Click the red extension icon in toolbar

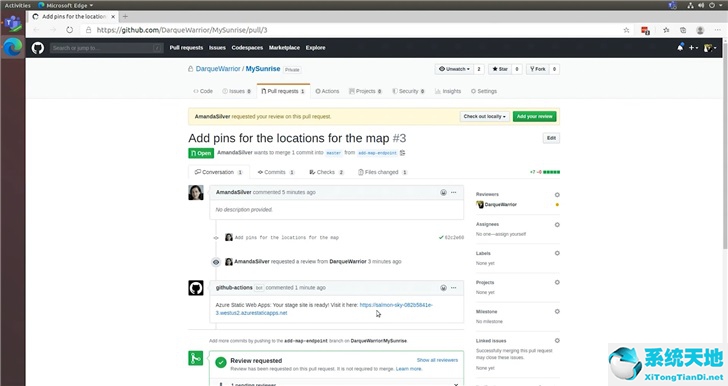645,31
